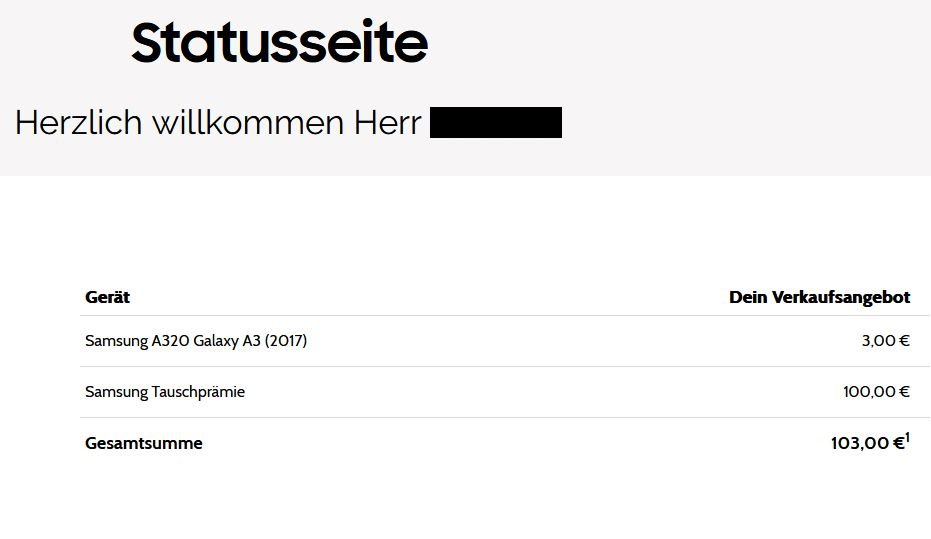
Task: Click the footnote 1 superscript marker
Action: coord(907,437)
